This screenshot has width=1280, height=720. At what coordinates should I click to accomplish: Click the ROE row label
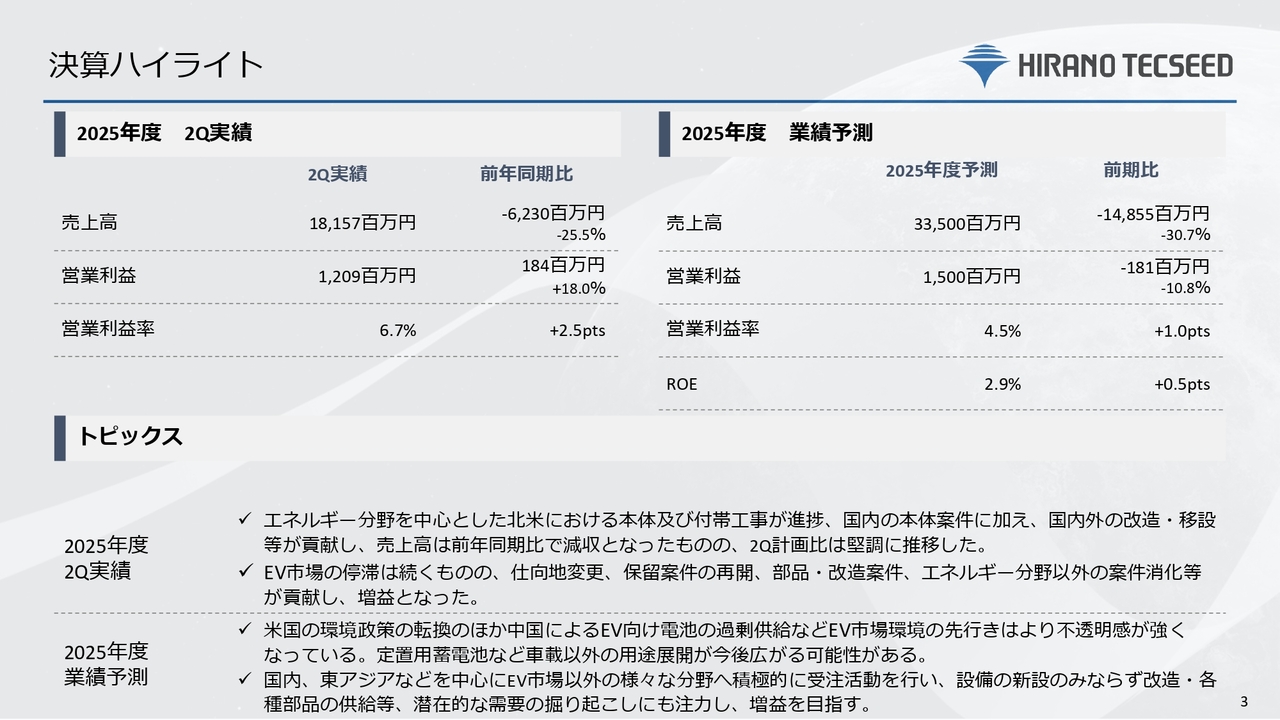[x=682, y=384]
